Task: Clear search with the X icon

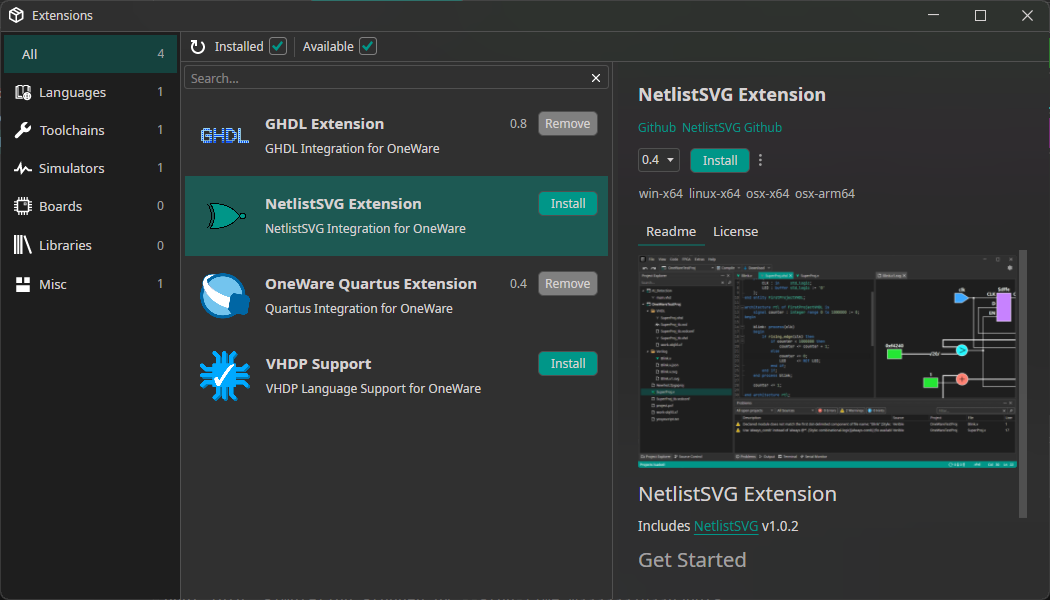Action: pyautogui.click(x=597, y=78)
